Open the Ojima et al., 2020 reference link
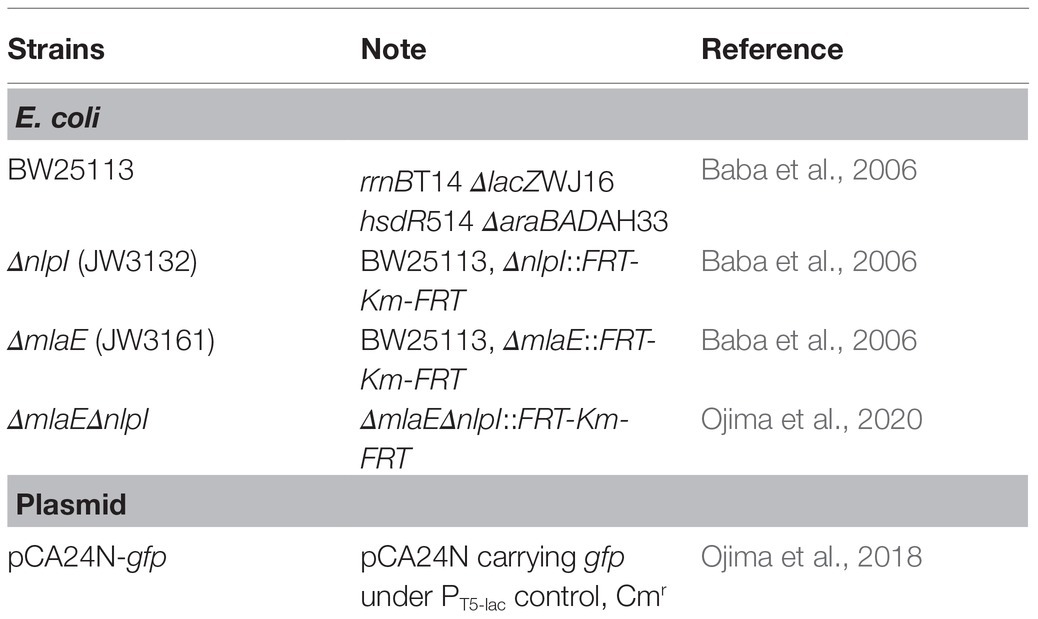This screenshot has width=1038, height=619. (x=811, y=419)
